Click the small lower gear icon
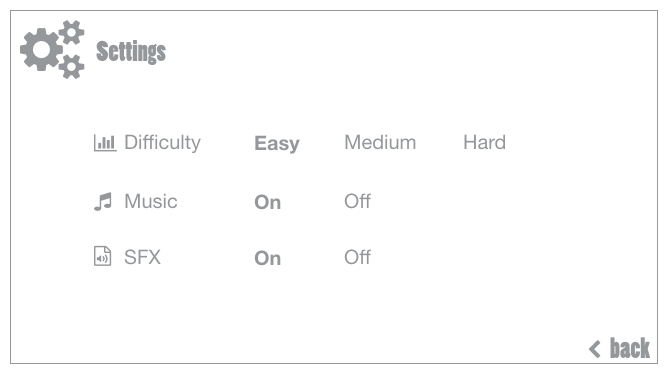The height and width of the screenshot is (375, 667). pos(71,67)
